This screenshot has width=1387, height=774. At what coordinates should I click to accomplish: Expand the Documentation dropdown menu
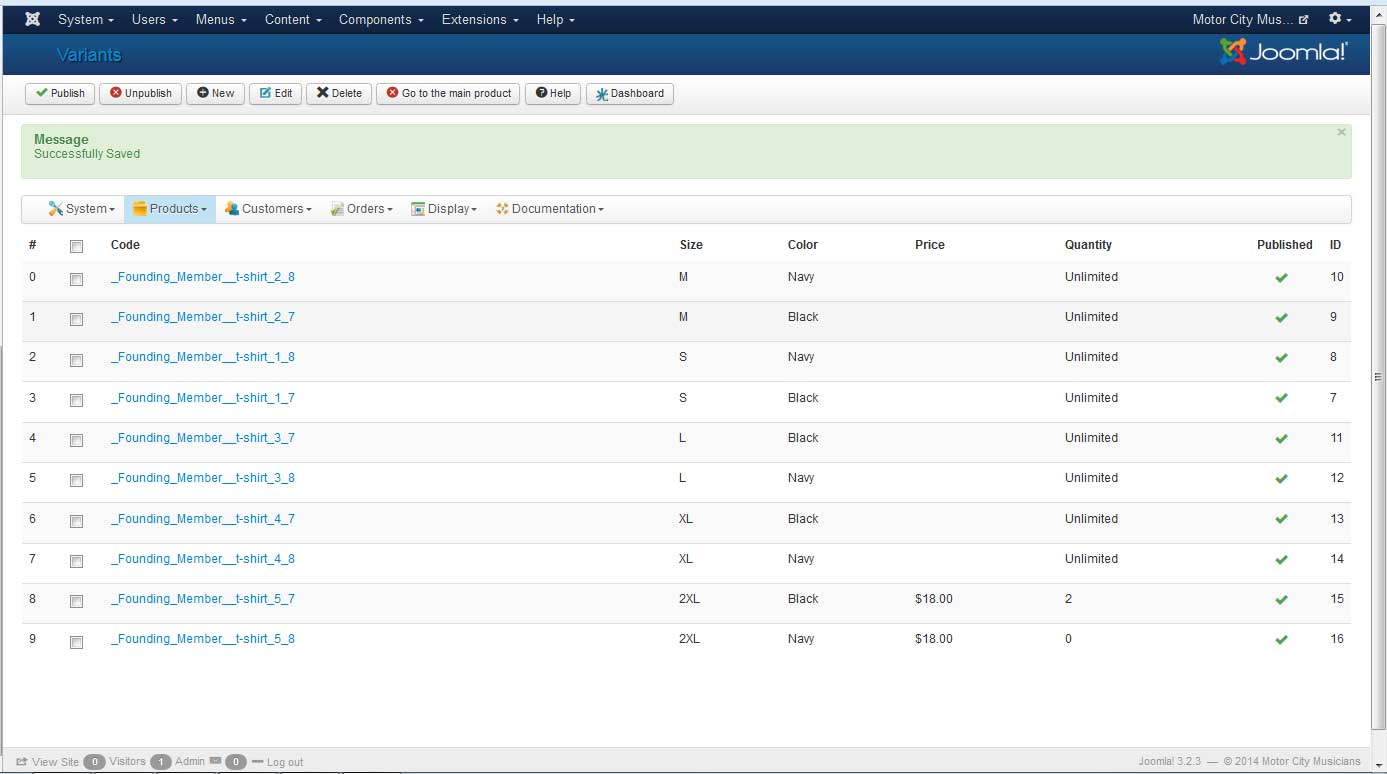(549, 209)
